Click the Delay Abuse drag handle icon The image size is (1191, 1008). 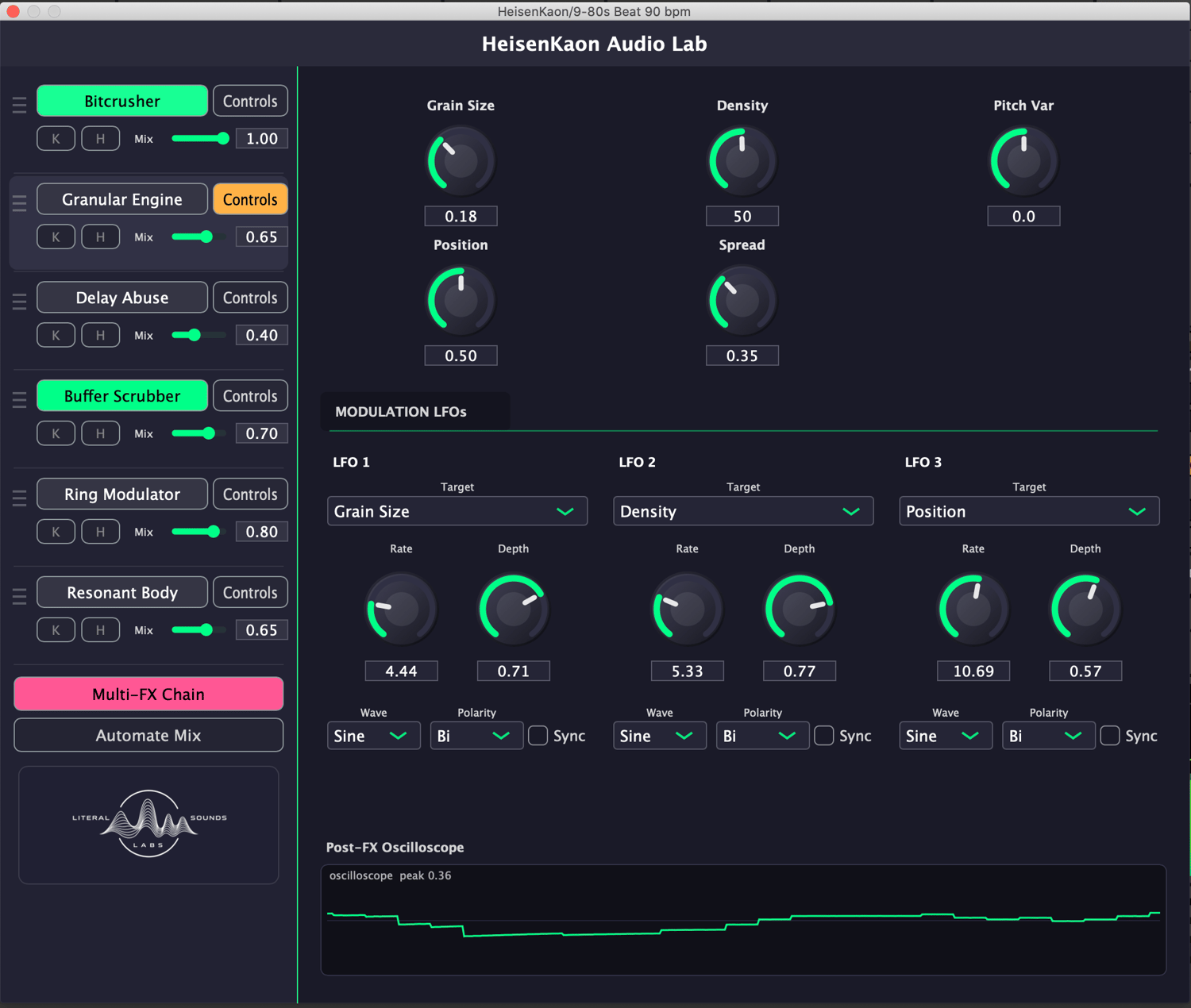pos(20,302)
